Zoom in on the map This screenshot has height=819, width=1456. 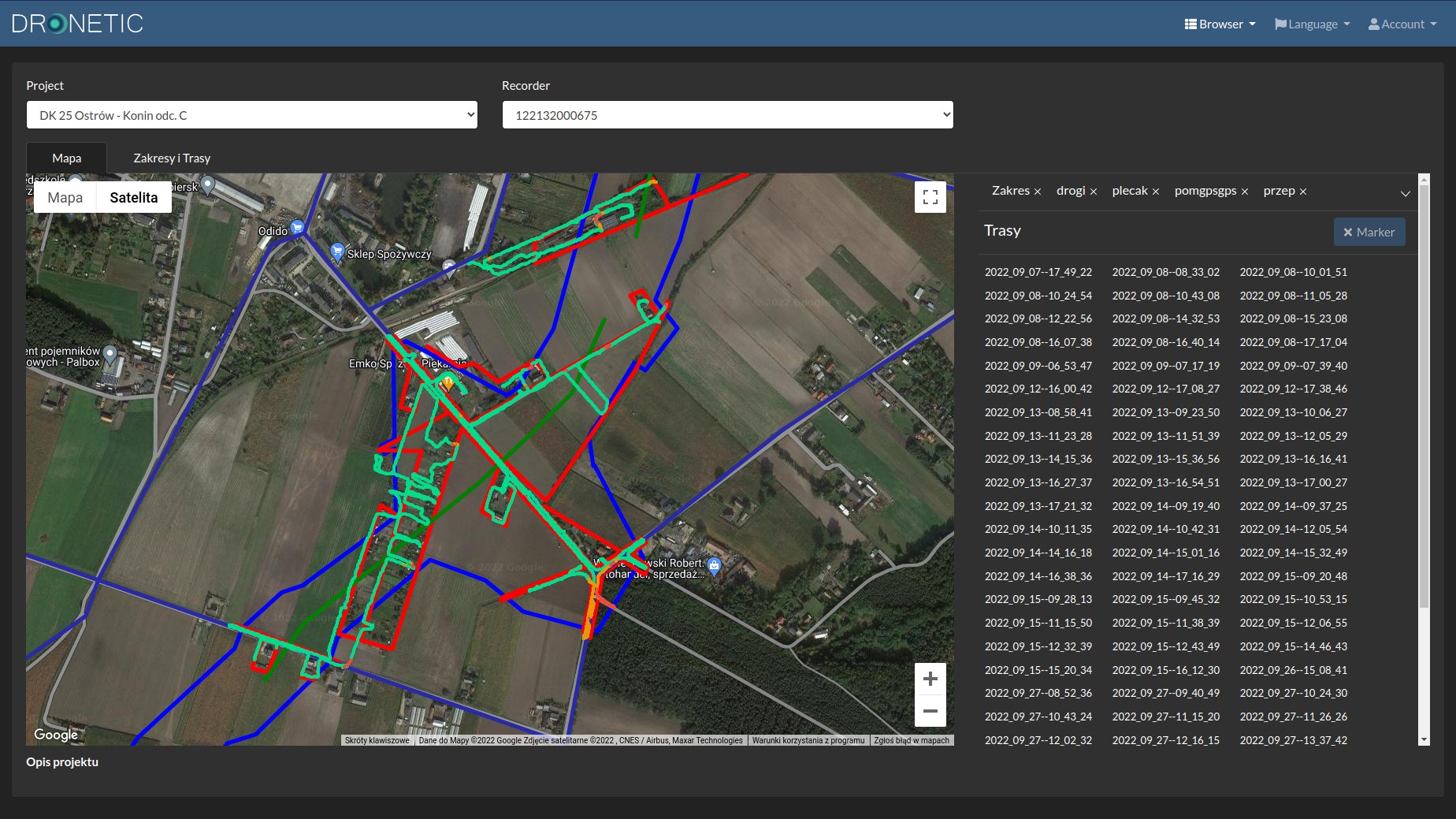tap(930, 679)
